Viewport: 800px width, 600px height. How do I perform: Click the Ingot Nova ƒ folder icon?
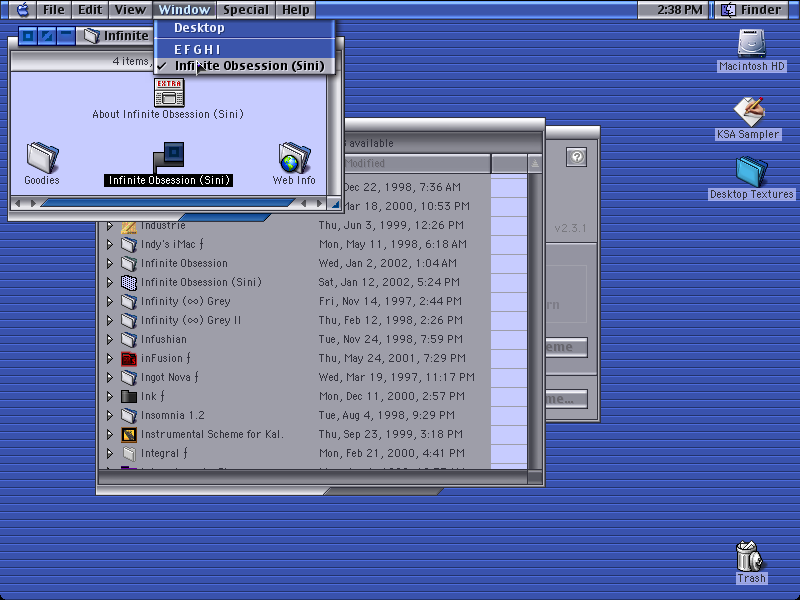[129, 377]
